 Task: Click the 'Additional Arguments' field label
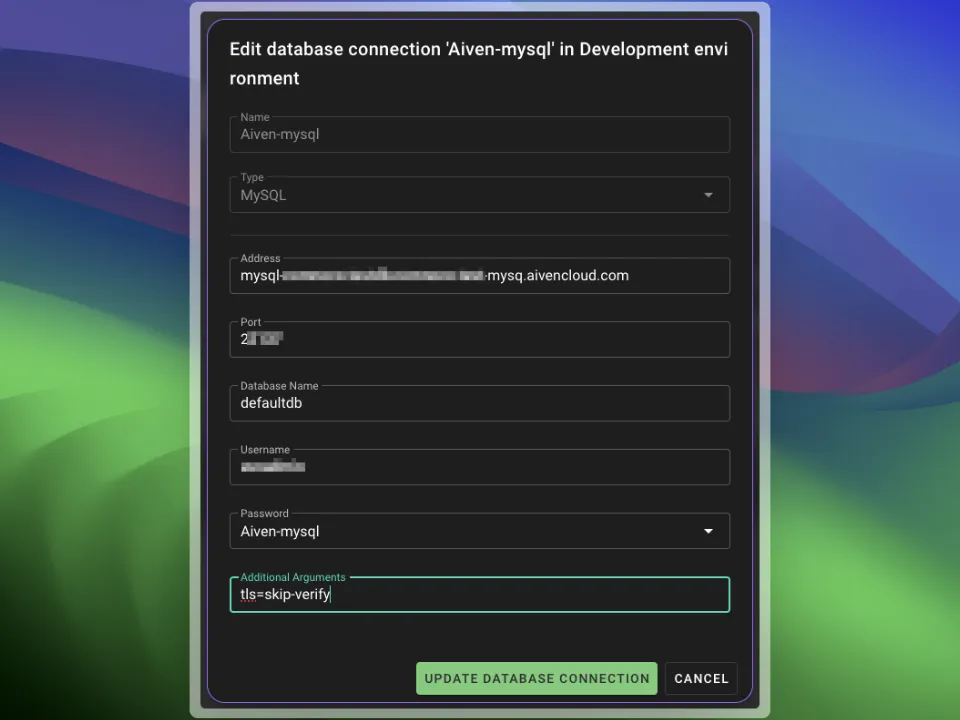click(293, 577)
